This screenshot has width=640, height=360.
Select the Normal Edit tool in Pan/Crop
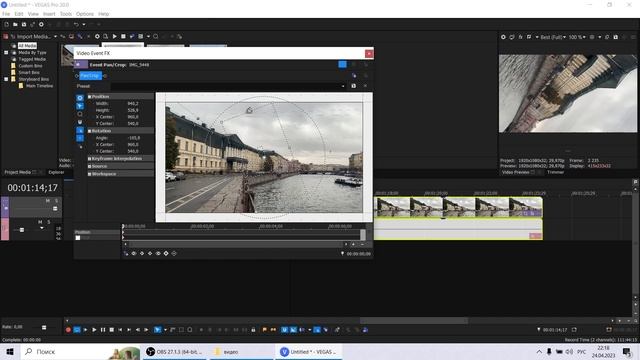point(80,106)
